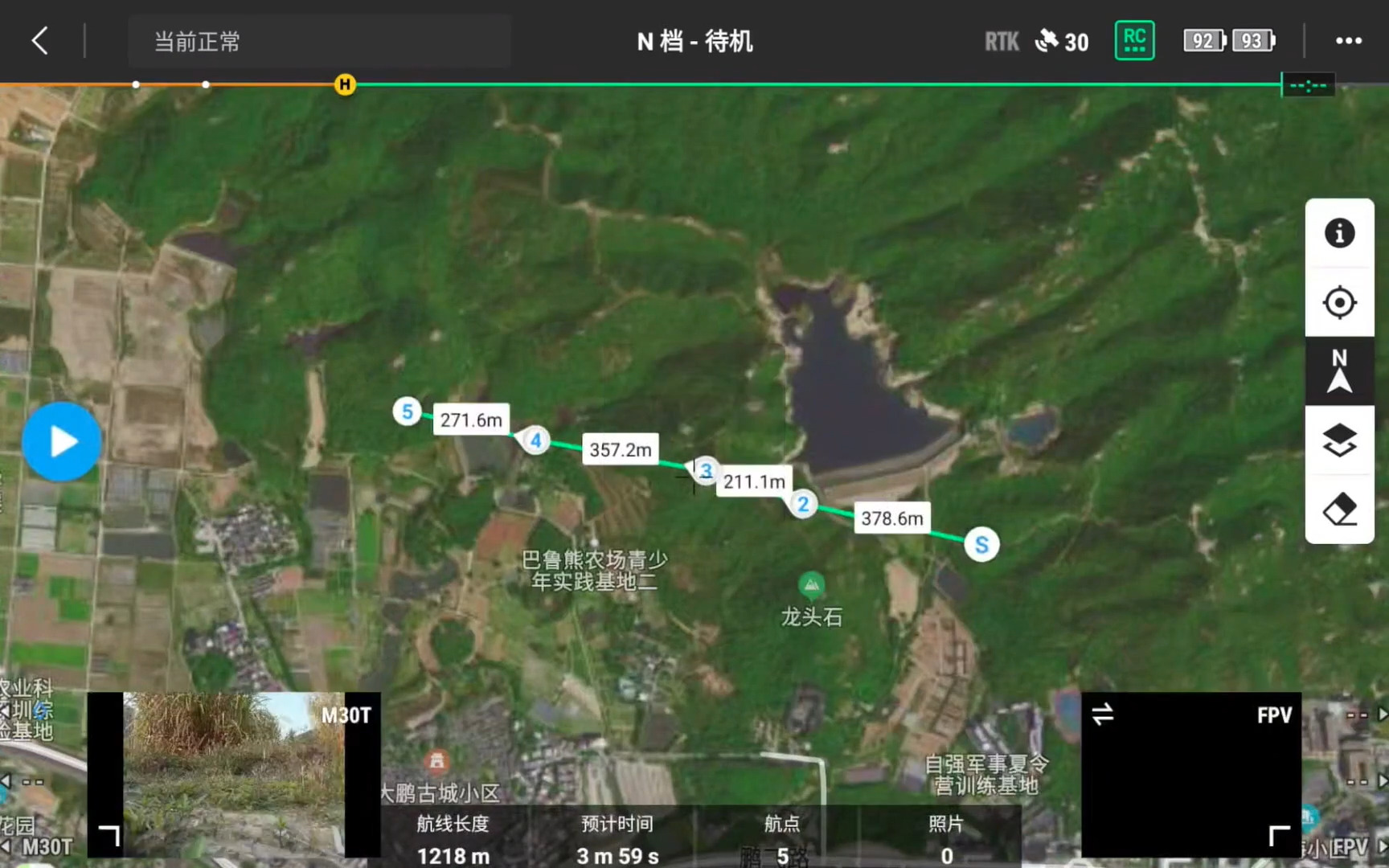Screen dimensions: 1389x868
Task: Select the start point S marker
Action: (x=981, y=545)
